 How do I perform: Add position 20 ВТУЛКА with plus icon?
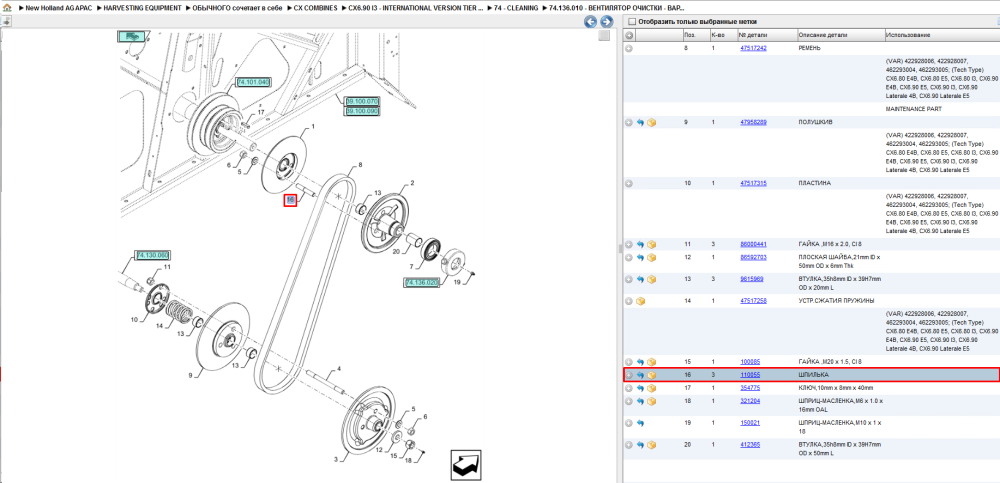tap(629, 445)
